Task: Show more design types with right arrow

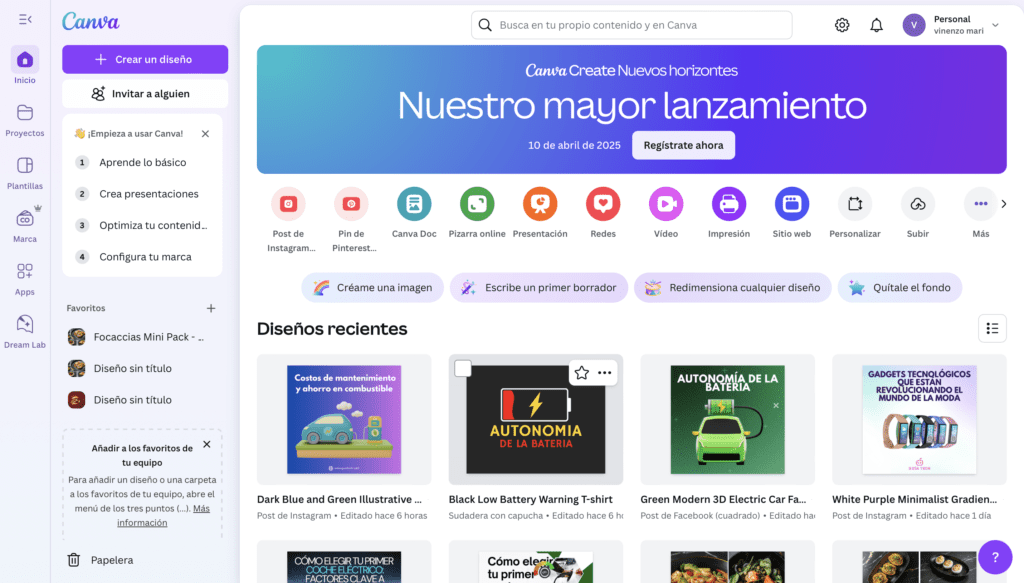Action: [1004, 204]
